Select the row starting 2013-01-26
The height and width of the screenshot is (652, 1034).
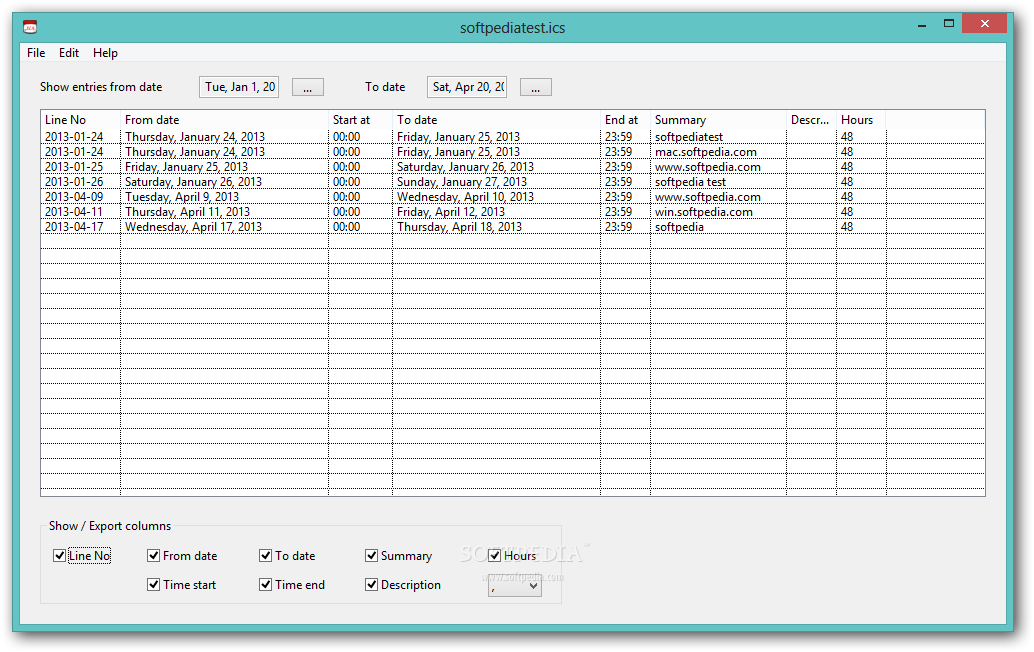pos(512,182)
